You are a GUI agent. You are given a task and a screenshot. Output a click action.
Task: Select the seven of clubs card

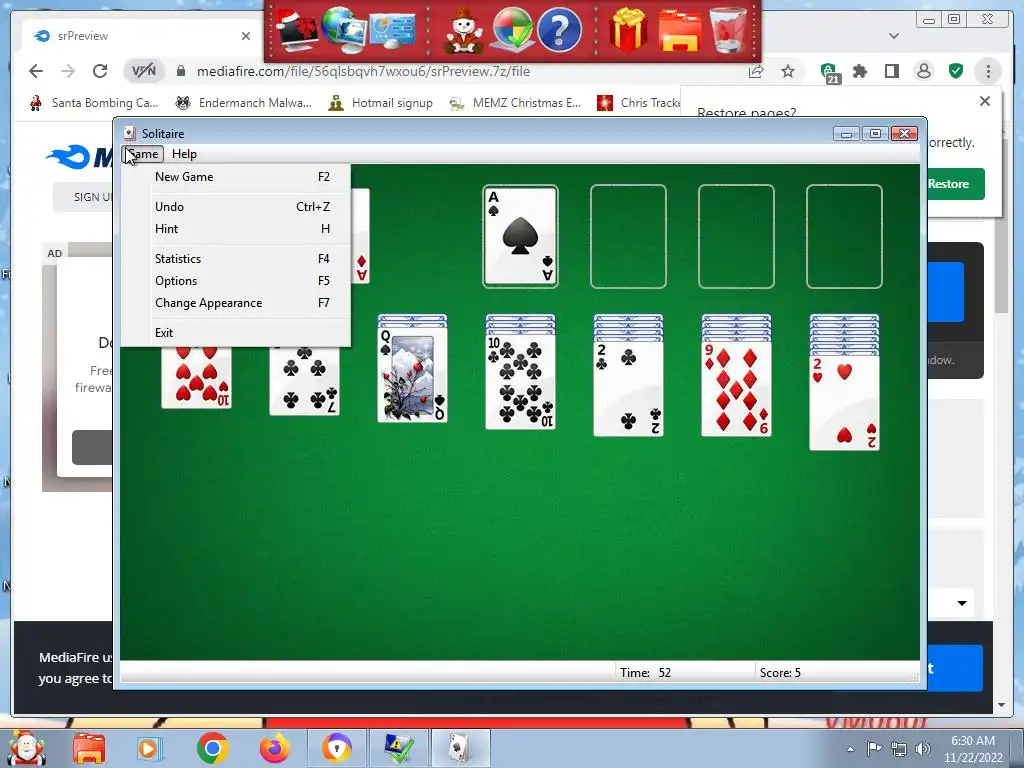coord(304,380)
